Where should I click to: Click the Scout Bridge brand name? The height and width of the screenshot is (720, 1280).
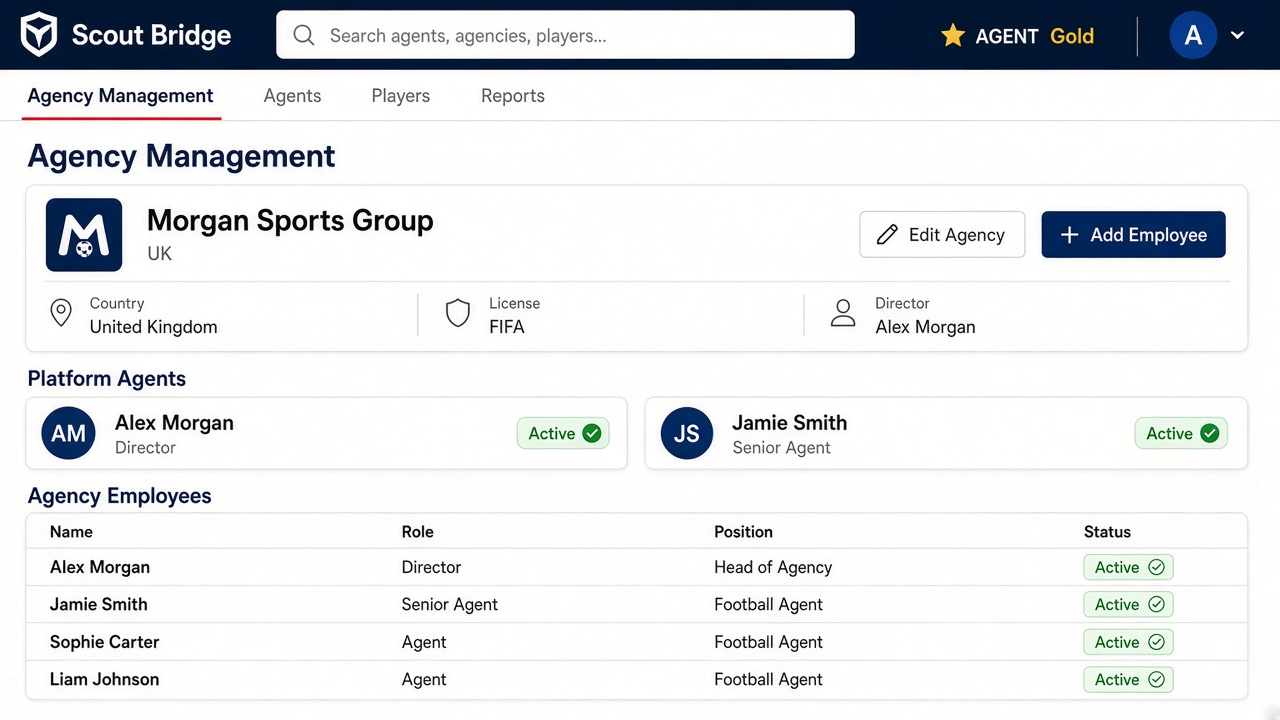[x=151, y=36]
